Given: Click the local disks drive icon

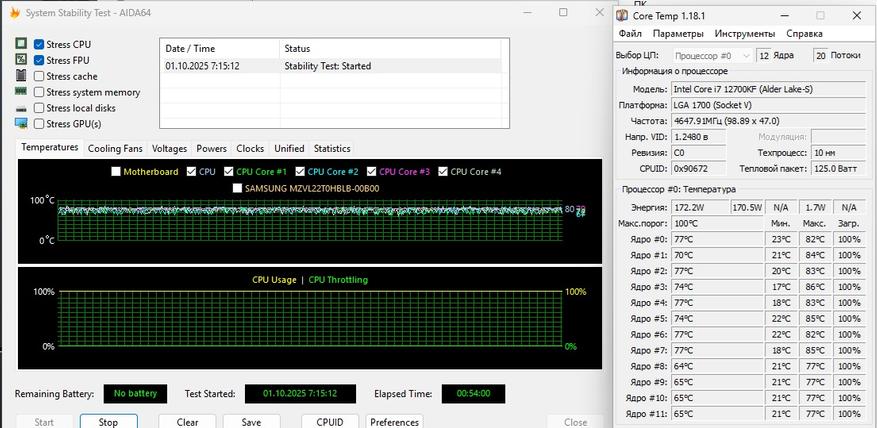Looking at the screenshot, I should click(x=21, y=108).
